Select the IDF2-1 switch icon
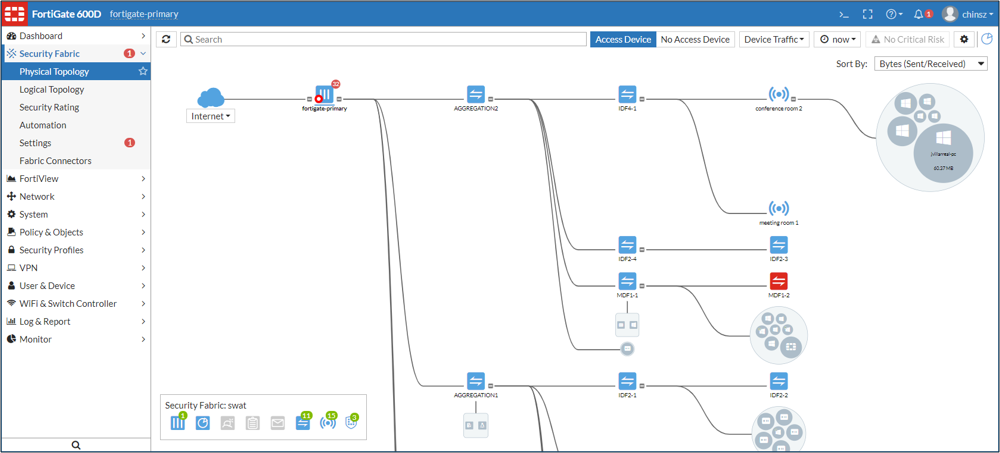 point(628,382)
